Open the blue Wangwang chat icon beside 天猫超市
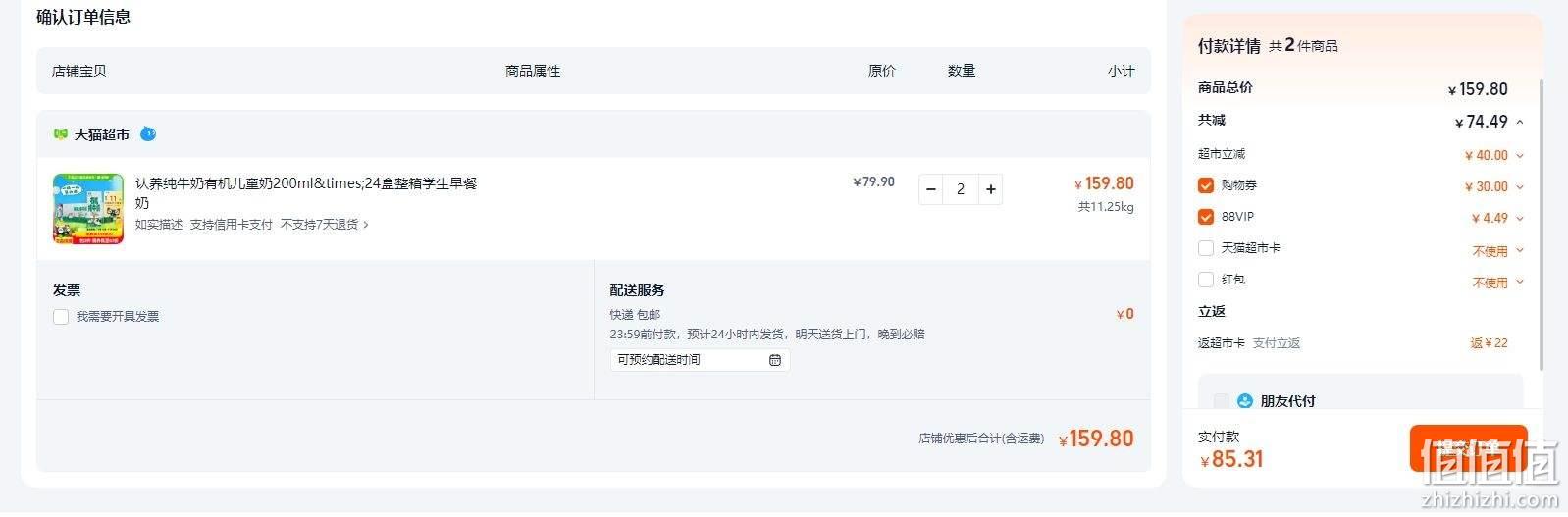The image size is (1568, 517). tap(148, 133)
